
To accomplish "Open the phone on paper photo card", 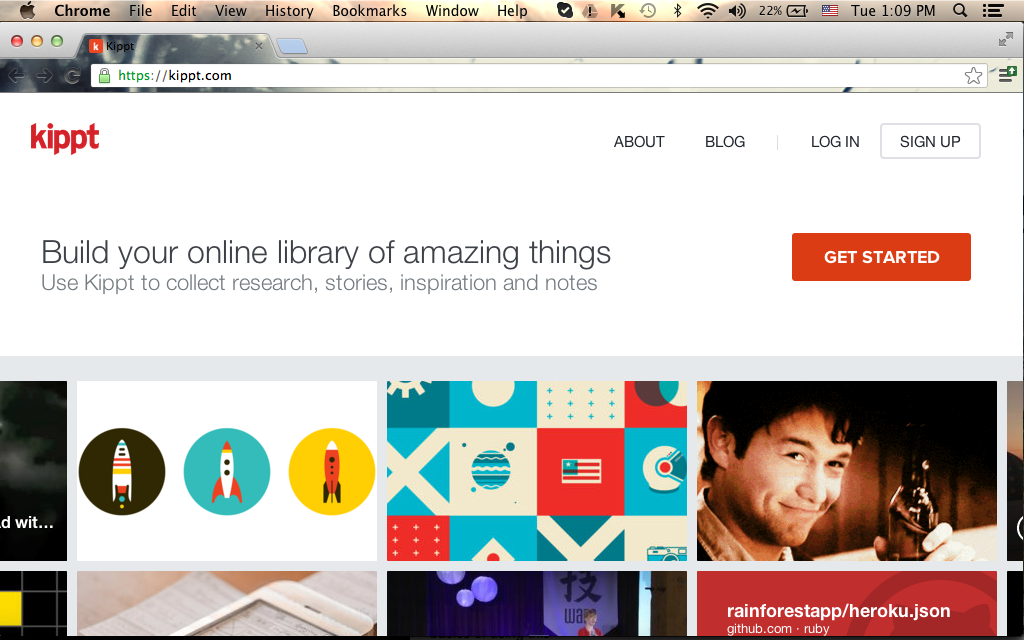I will [x=227, y=603].
